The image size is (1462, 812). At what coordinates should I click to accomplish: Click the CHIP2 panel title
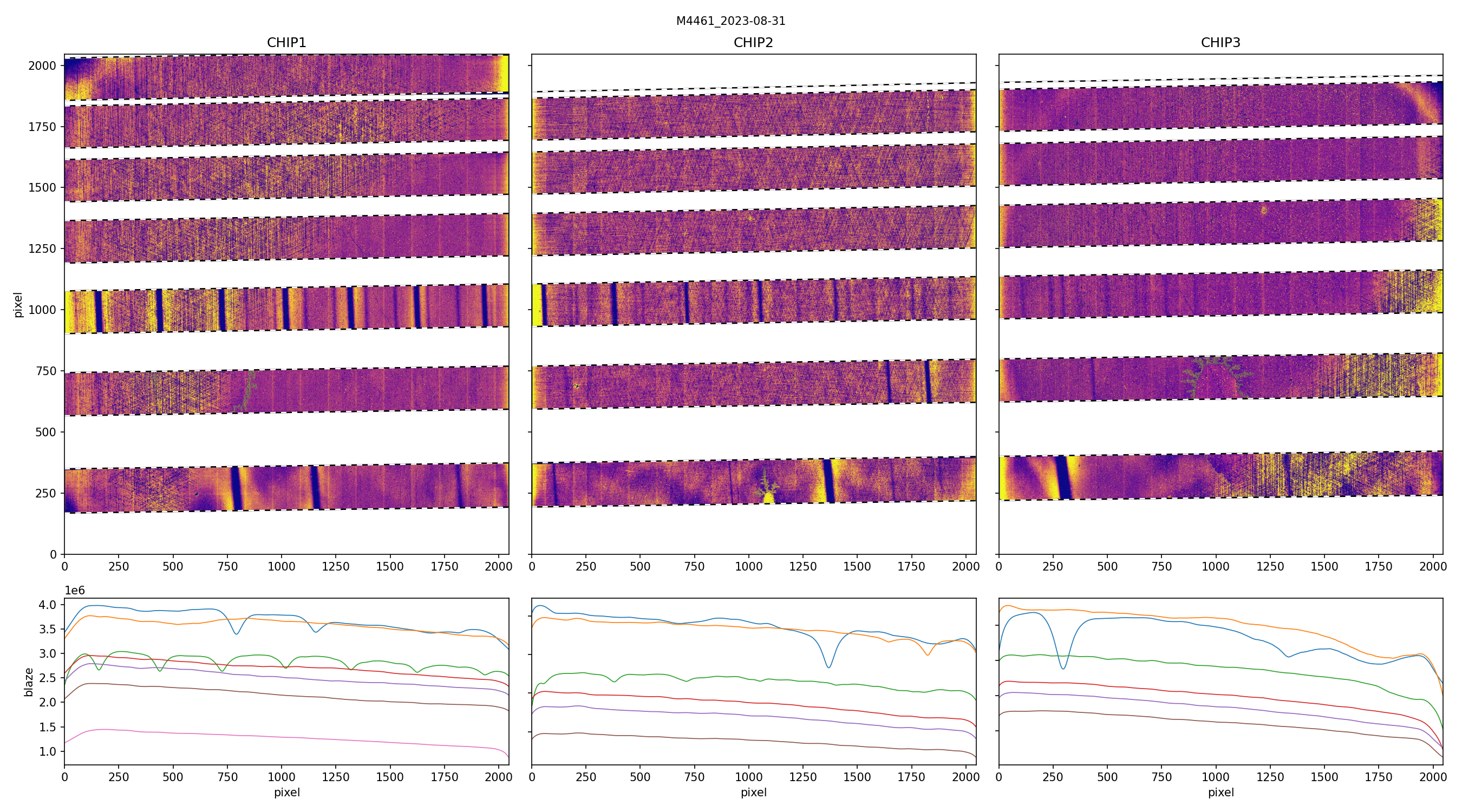click(753, 43)
